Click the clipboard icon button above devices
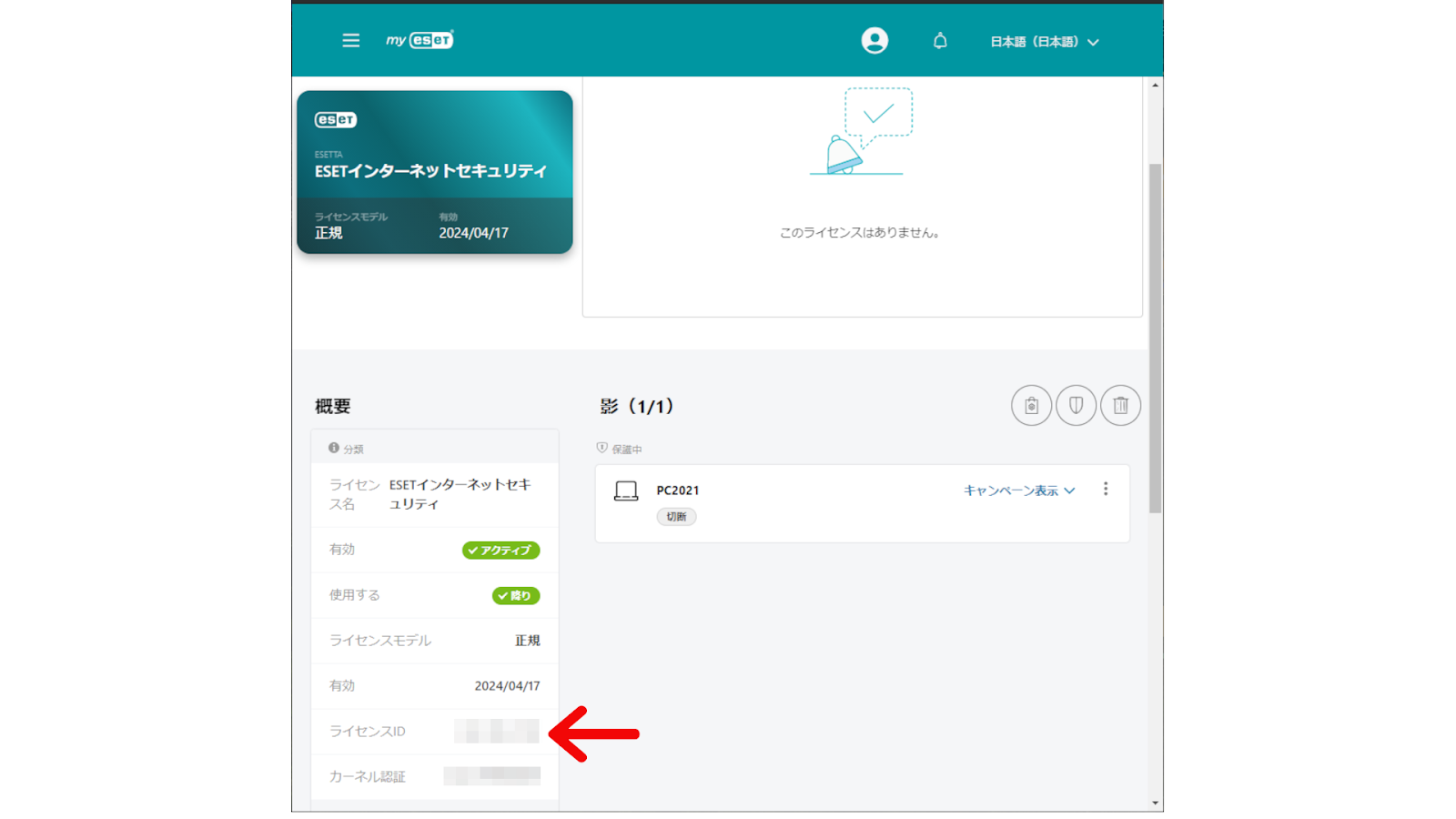This screenshot has width=1456, height=819. click(x=1031, y=406)
